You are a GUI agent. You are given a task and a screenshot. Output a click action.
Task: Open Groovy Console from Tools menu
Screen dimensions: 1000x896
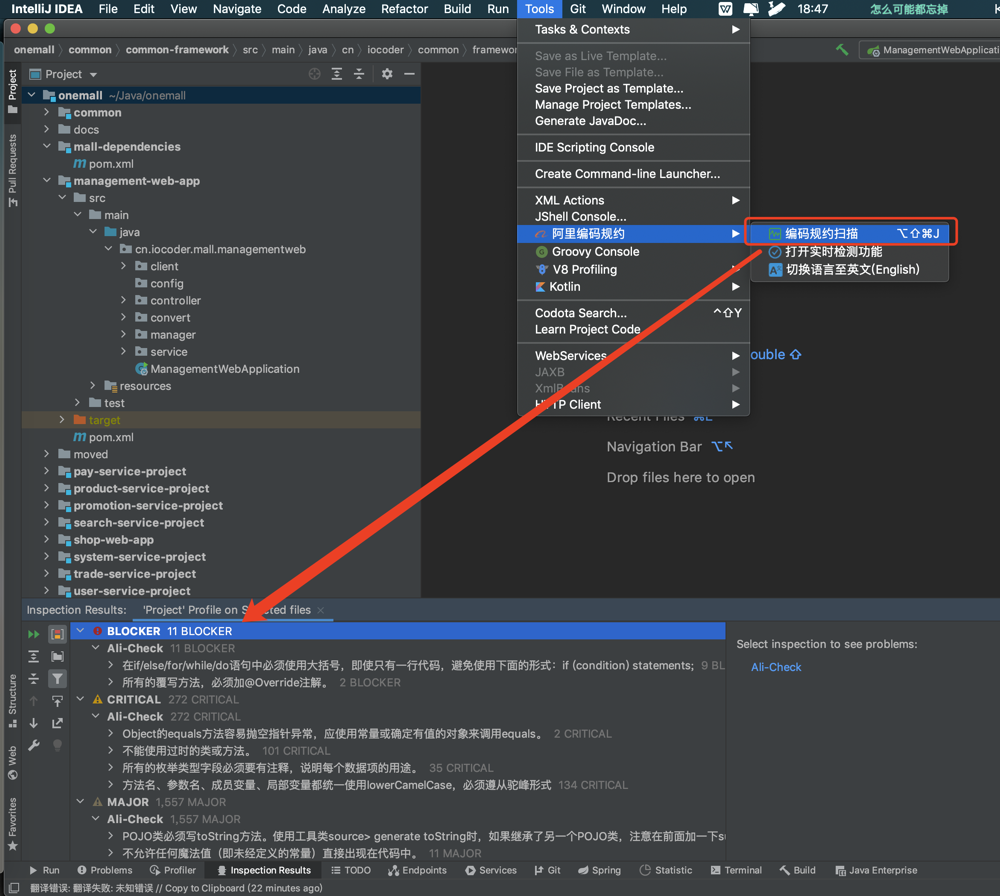pyautogui.click(x=633, y=252)
